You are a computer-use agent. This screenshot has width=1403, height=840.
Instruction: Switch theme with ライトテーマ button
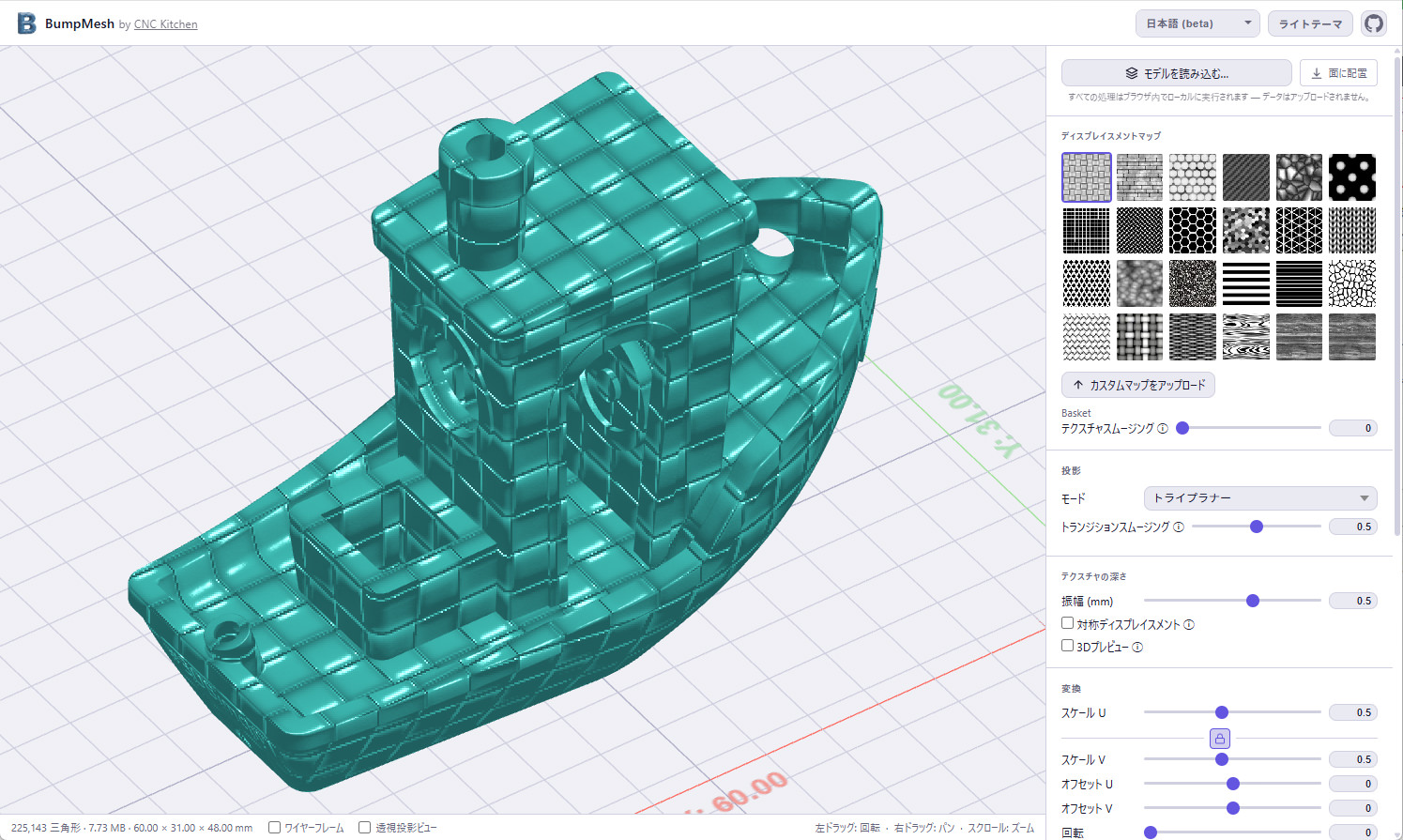[1310, 23]
